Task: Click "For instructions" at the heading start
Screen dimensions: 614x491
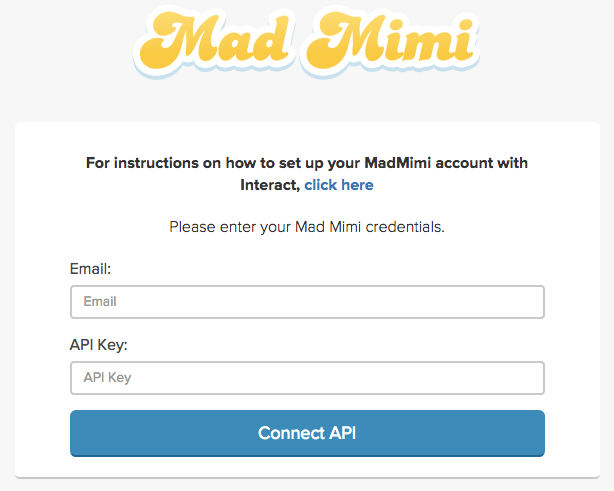Action: (136, 163)
